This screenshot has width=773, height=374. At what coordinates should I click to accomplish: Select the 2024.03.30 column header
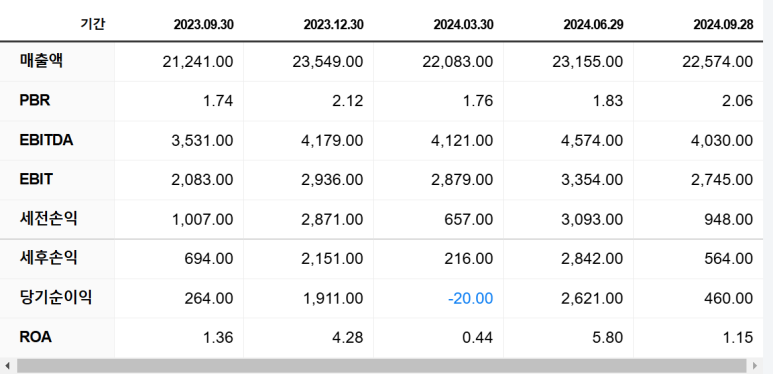pos(463,25)
